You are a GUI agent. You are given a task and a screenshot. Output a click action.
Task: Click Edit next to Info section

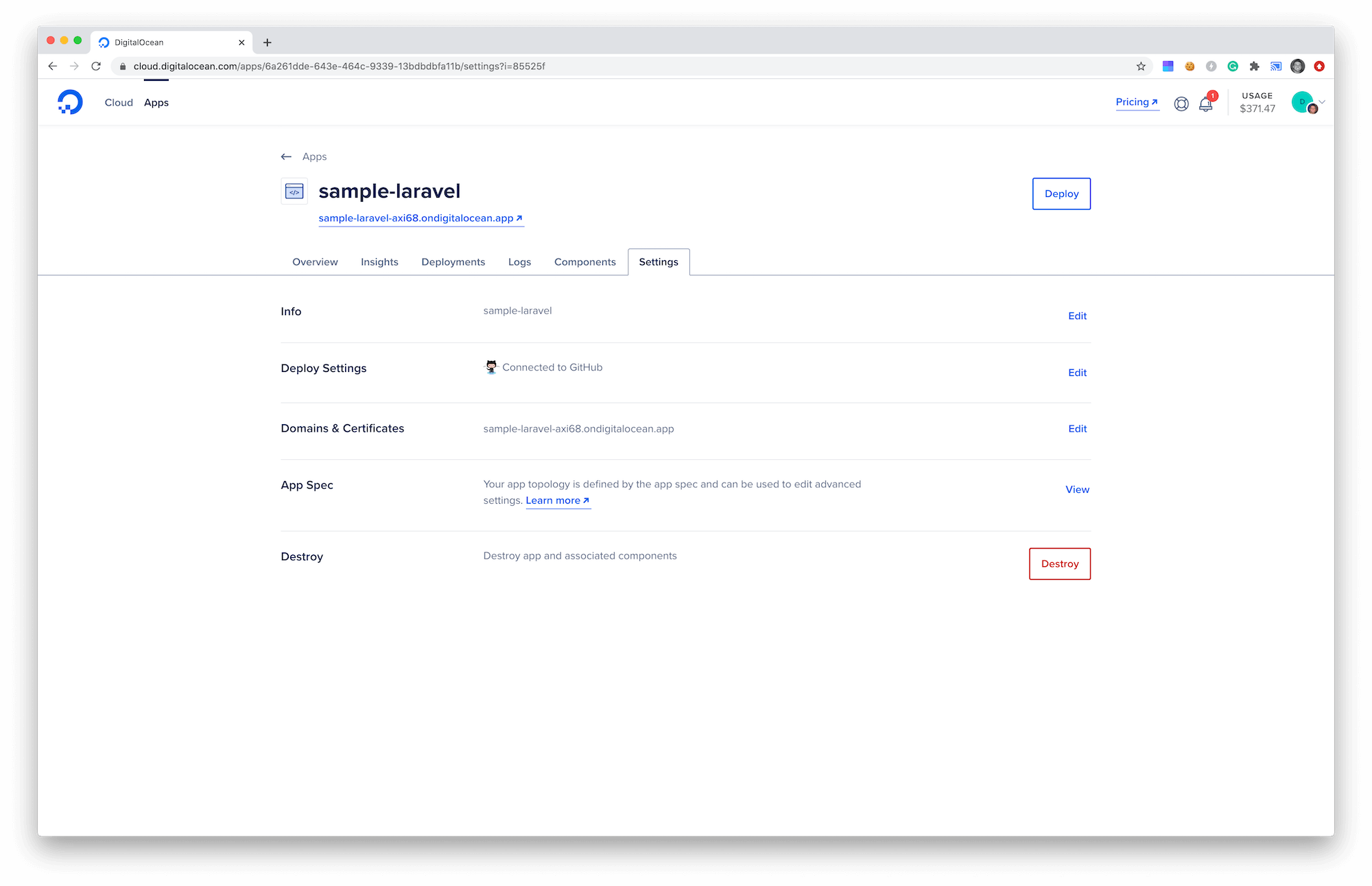(1077, 316)
